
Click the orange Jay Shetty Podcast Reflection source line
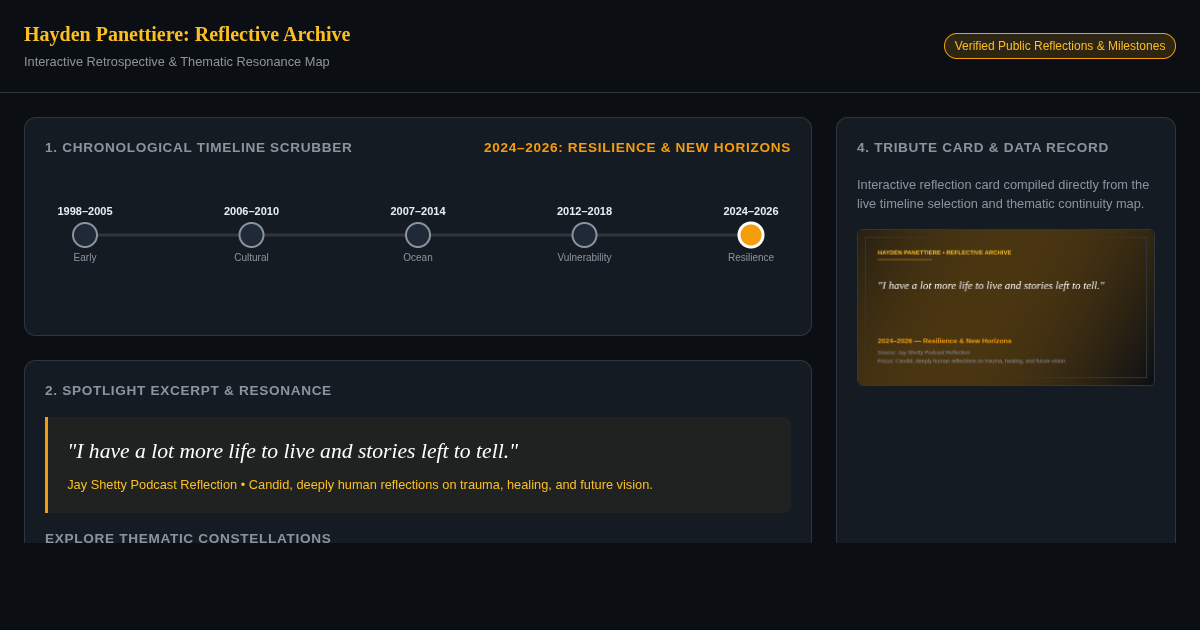point(360,485)
